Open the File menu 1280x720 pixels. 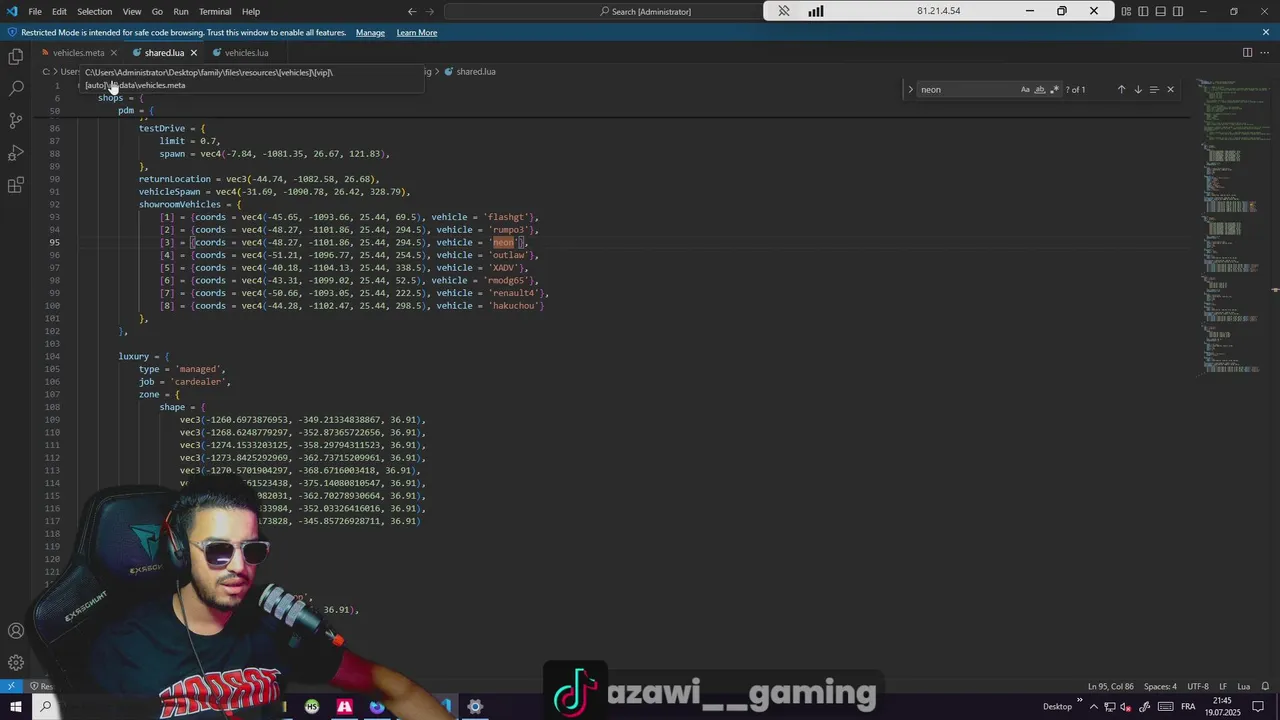coord(35,11)
